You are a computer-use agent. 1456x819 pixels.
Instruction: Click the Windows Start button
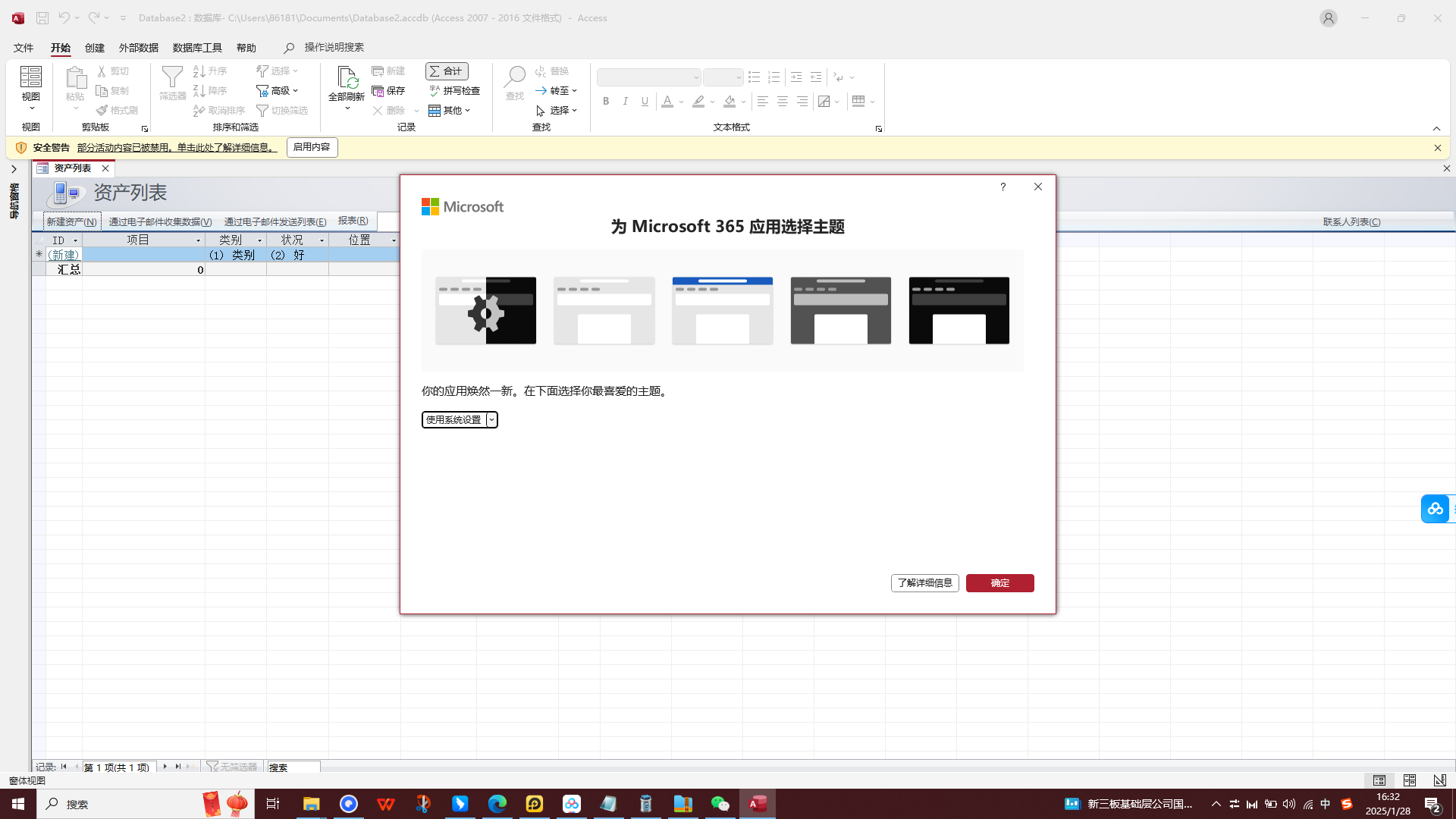pos(18,804)
